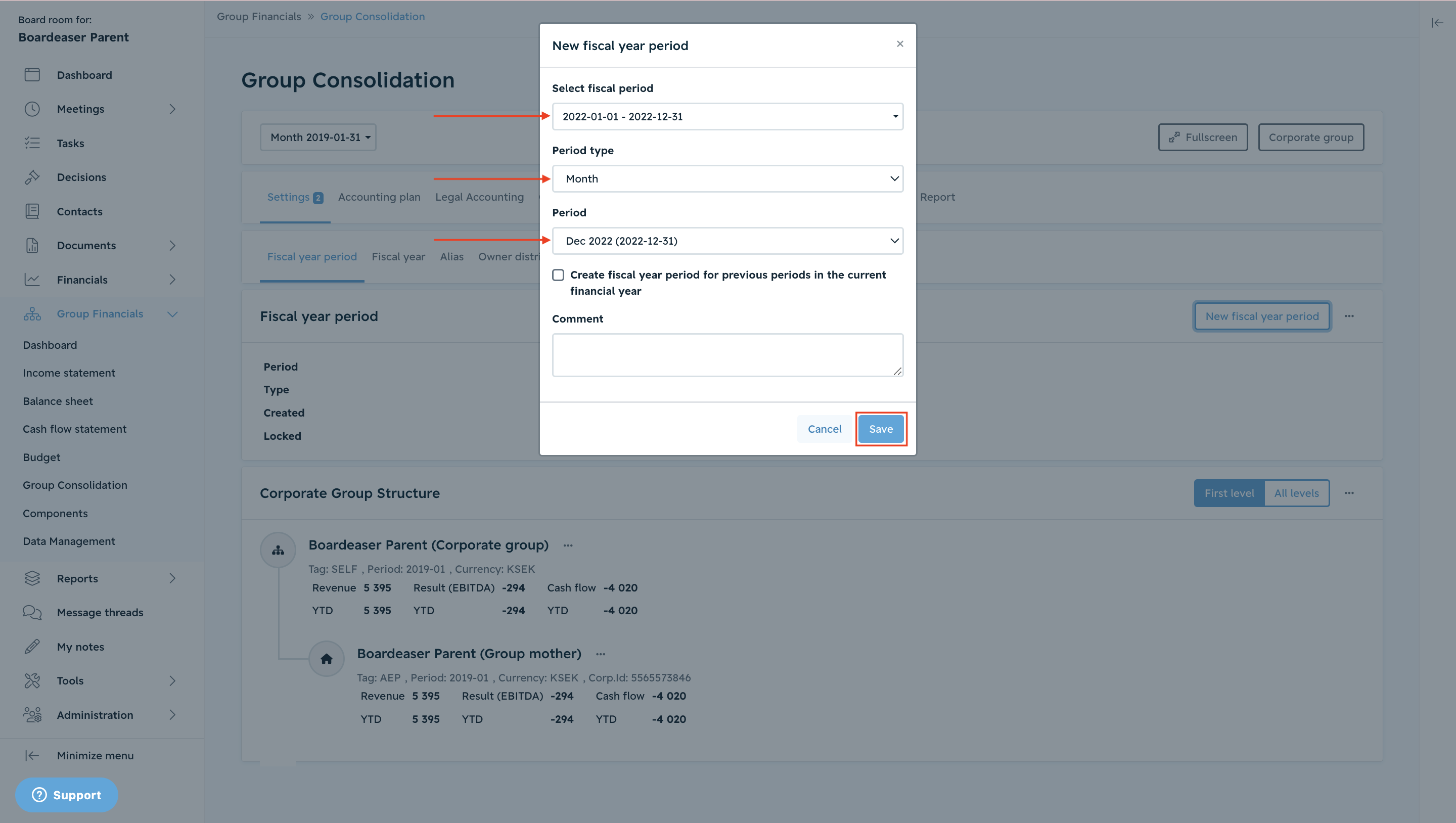Switch to the Accounting plan tab

pyautogui.click(x=379, y=197)
